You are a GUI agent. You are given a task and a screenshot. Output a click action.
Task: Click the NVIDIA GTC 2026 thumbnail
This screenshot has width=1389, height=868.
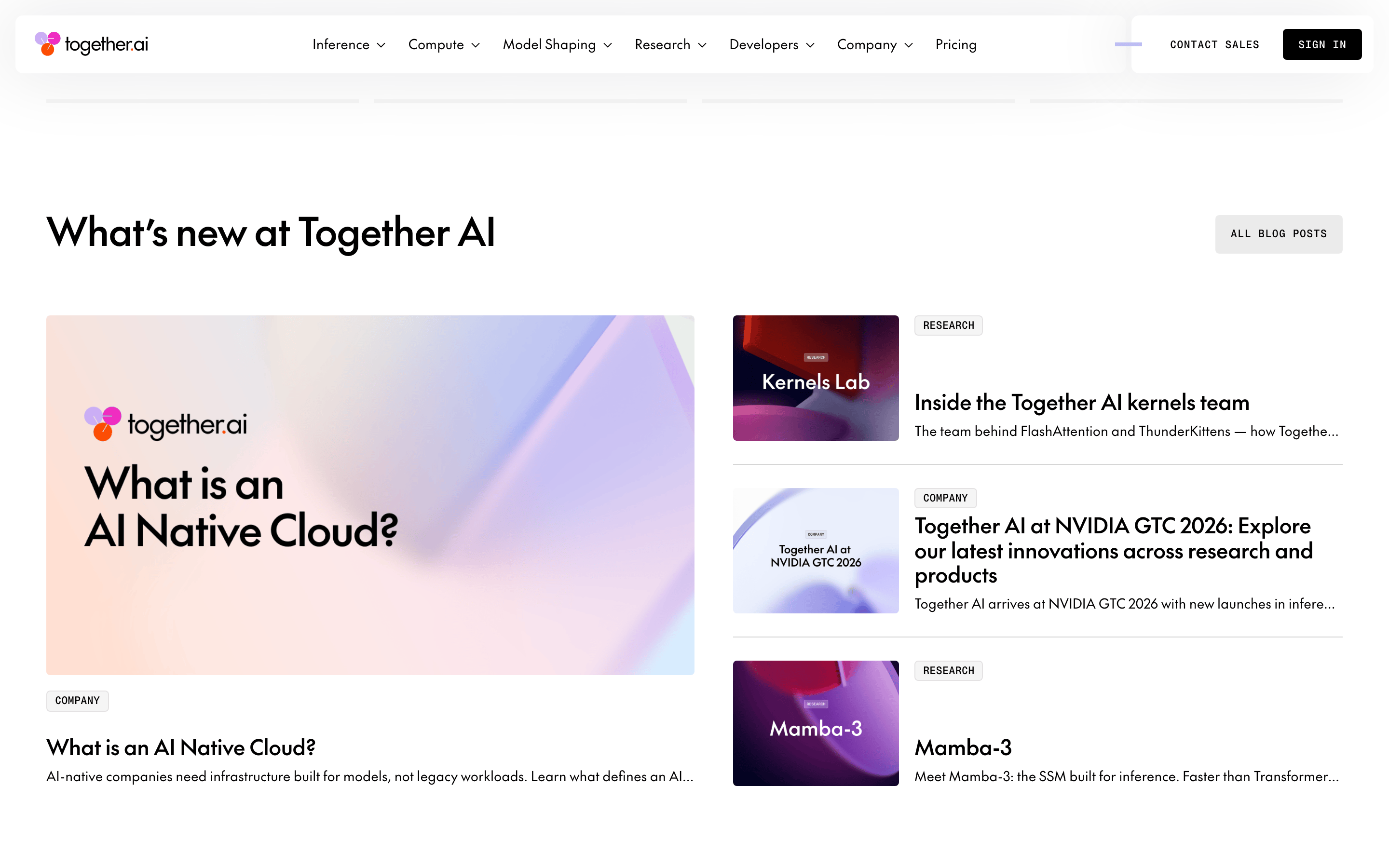click(x=816, y=551)
